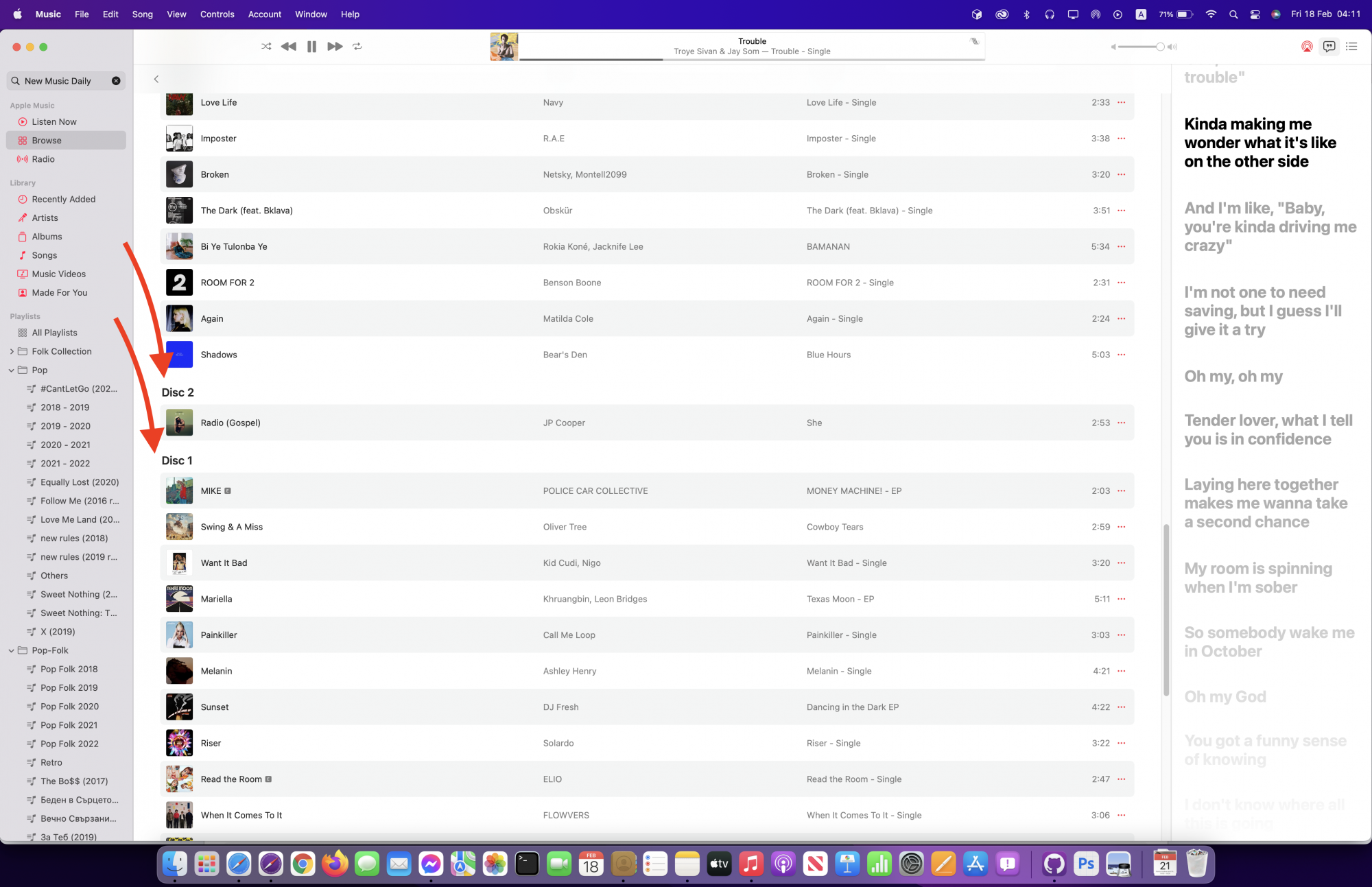Image resolution: width=1372 pixels, height=887 pixels.
Task: Expand the Folk Collection folder
Action: (x=12, y=351)
